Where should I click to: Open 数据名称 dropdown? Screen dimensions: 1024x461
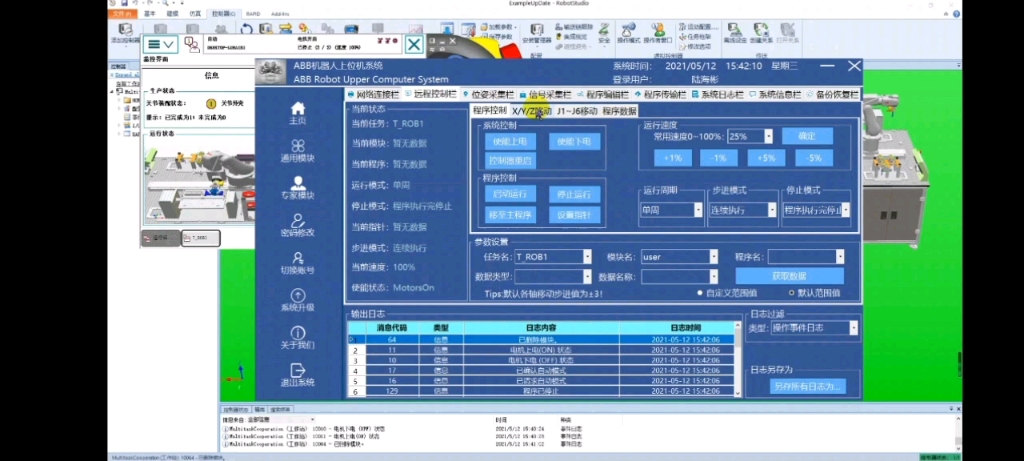tap(679, 277)
